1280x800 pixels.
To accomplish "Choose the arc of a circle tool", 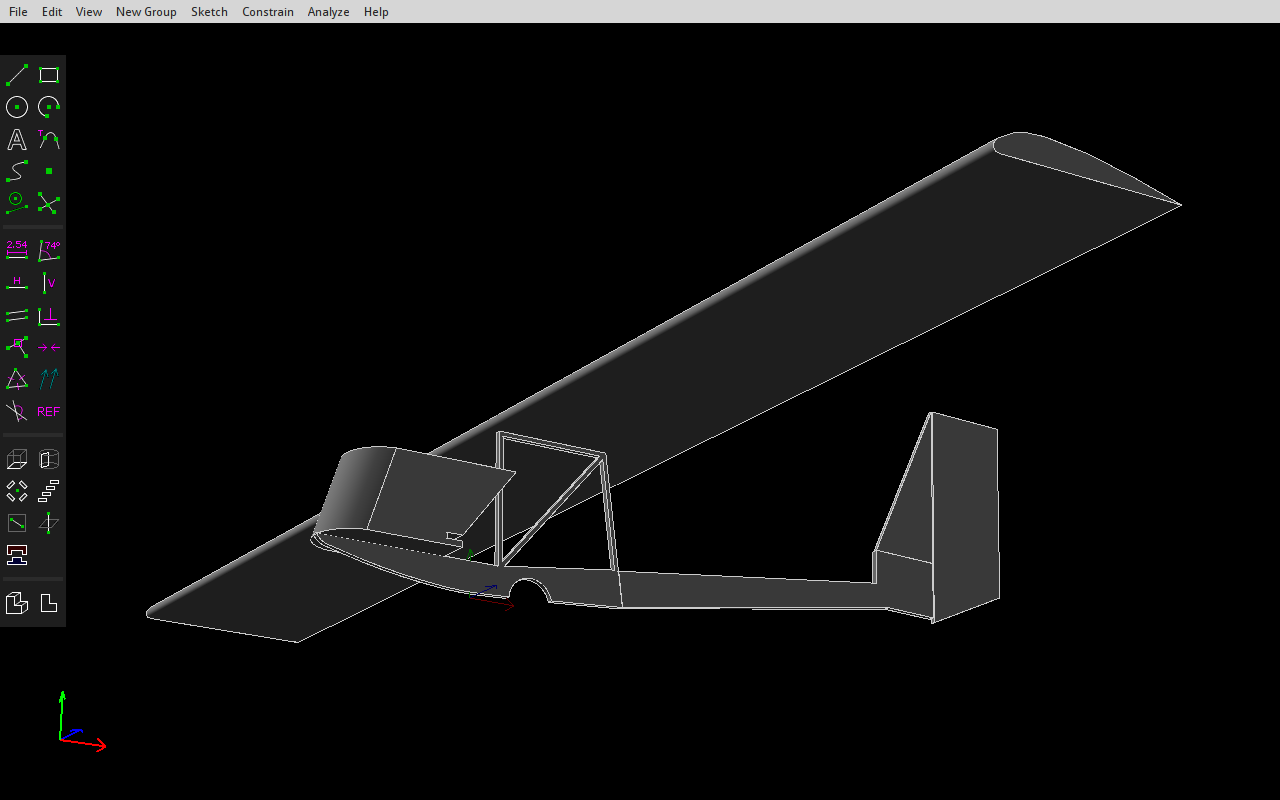I will click(49, 107).
